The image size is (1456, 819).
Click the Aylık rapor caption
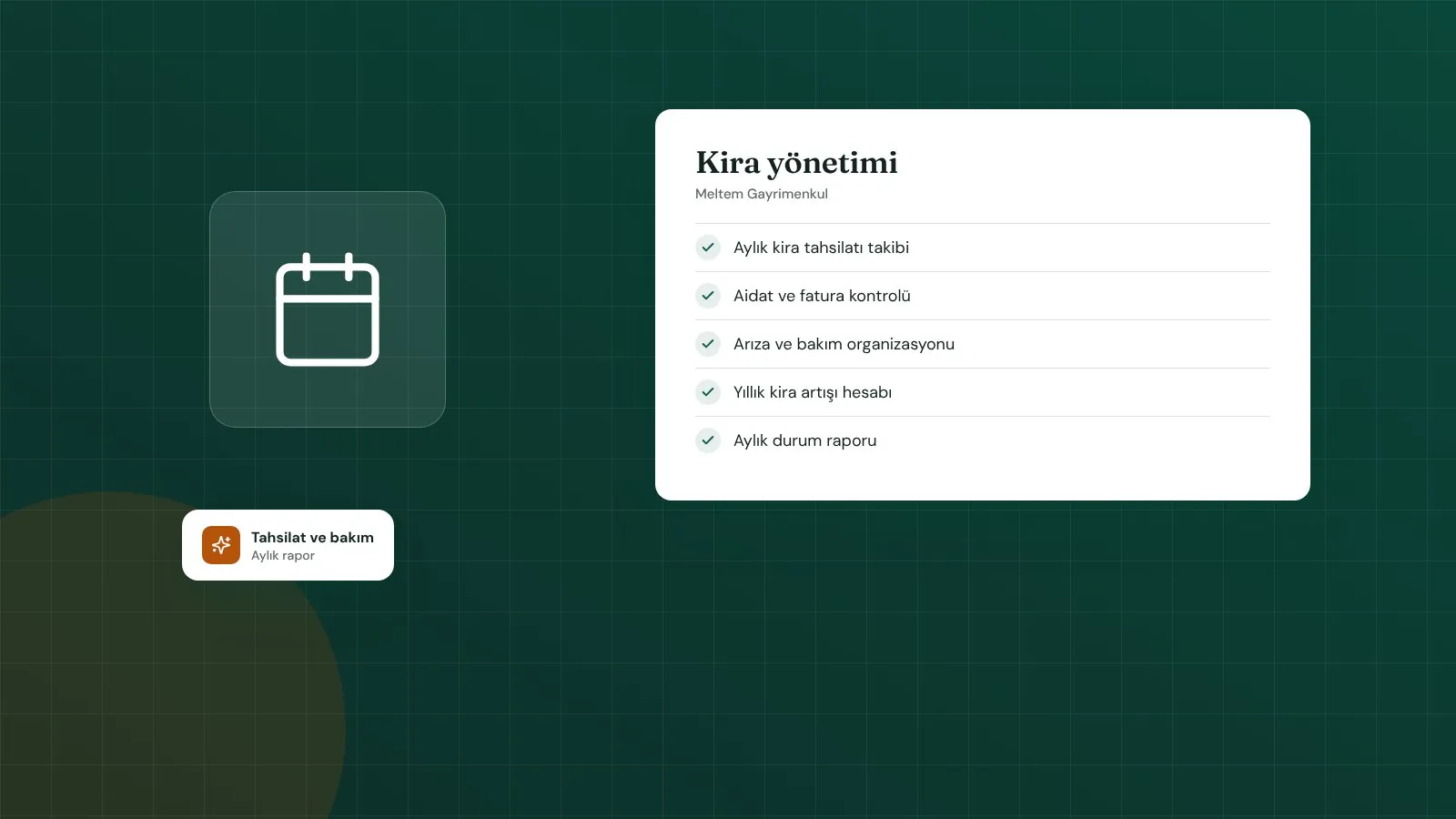click(283, 556)
